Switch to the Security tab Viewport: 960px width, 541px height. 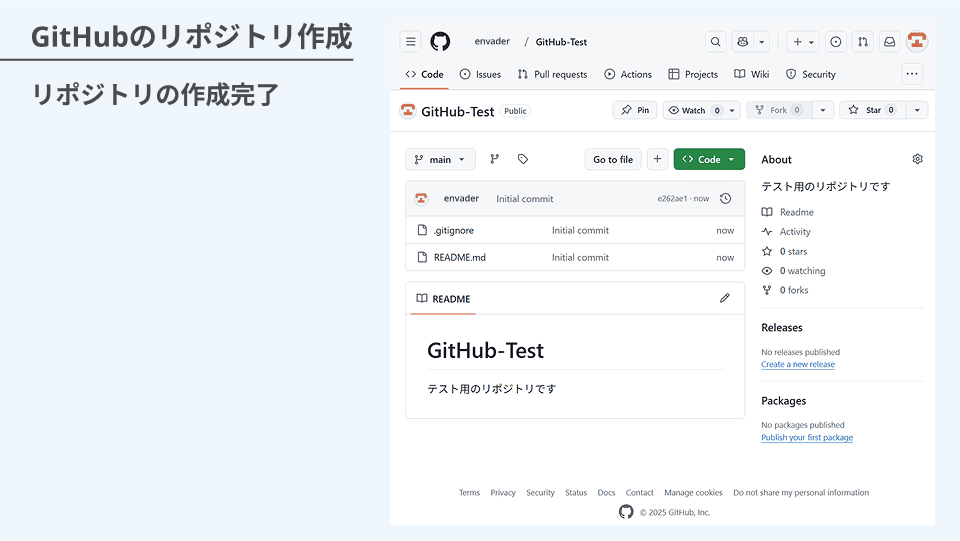pyautogui.click(x=811, y=74)
